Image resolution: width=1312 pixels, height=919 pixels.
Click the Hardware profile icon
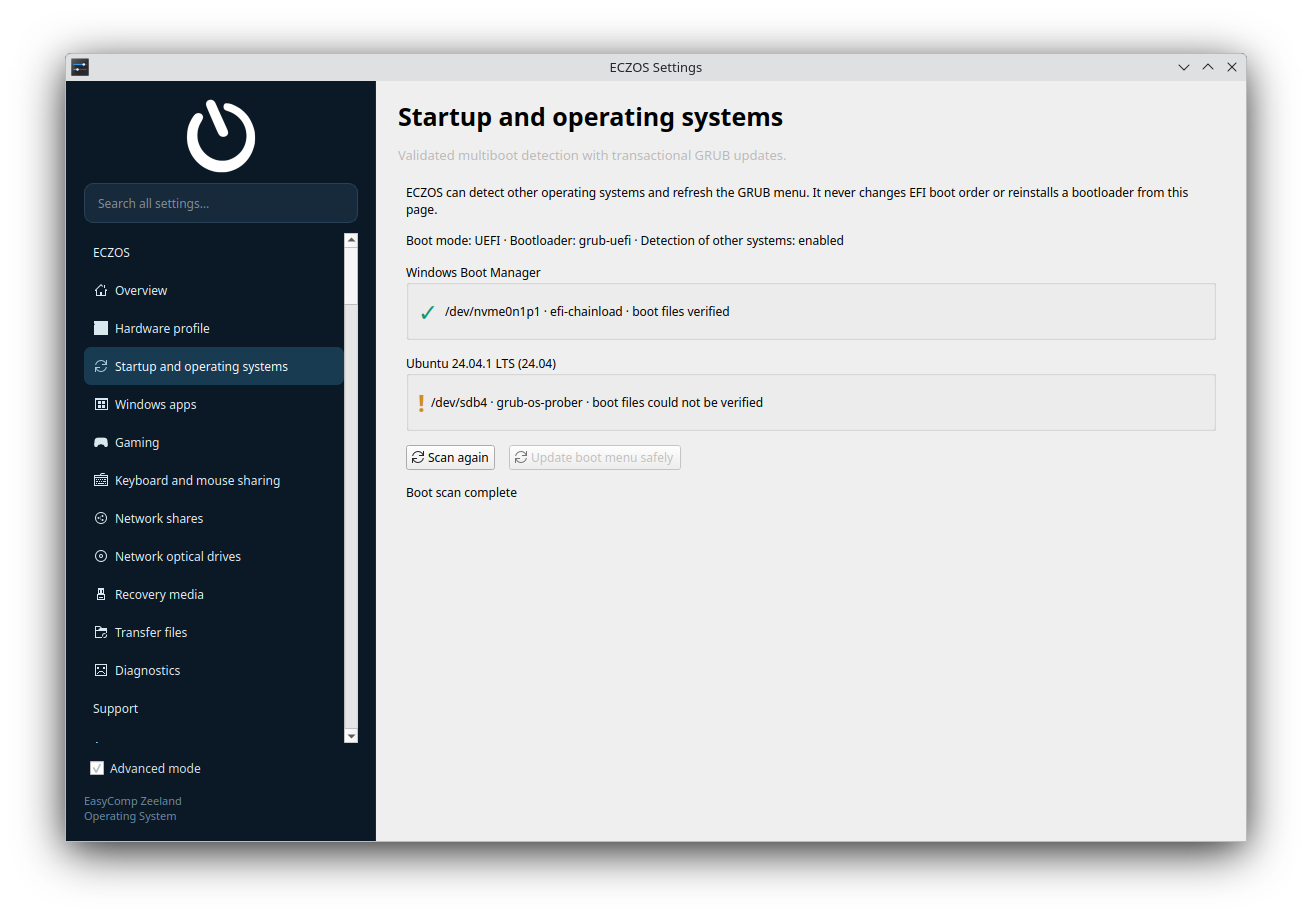point(101,329)
